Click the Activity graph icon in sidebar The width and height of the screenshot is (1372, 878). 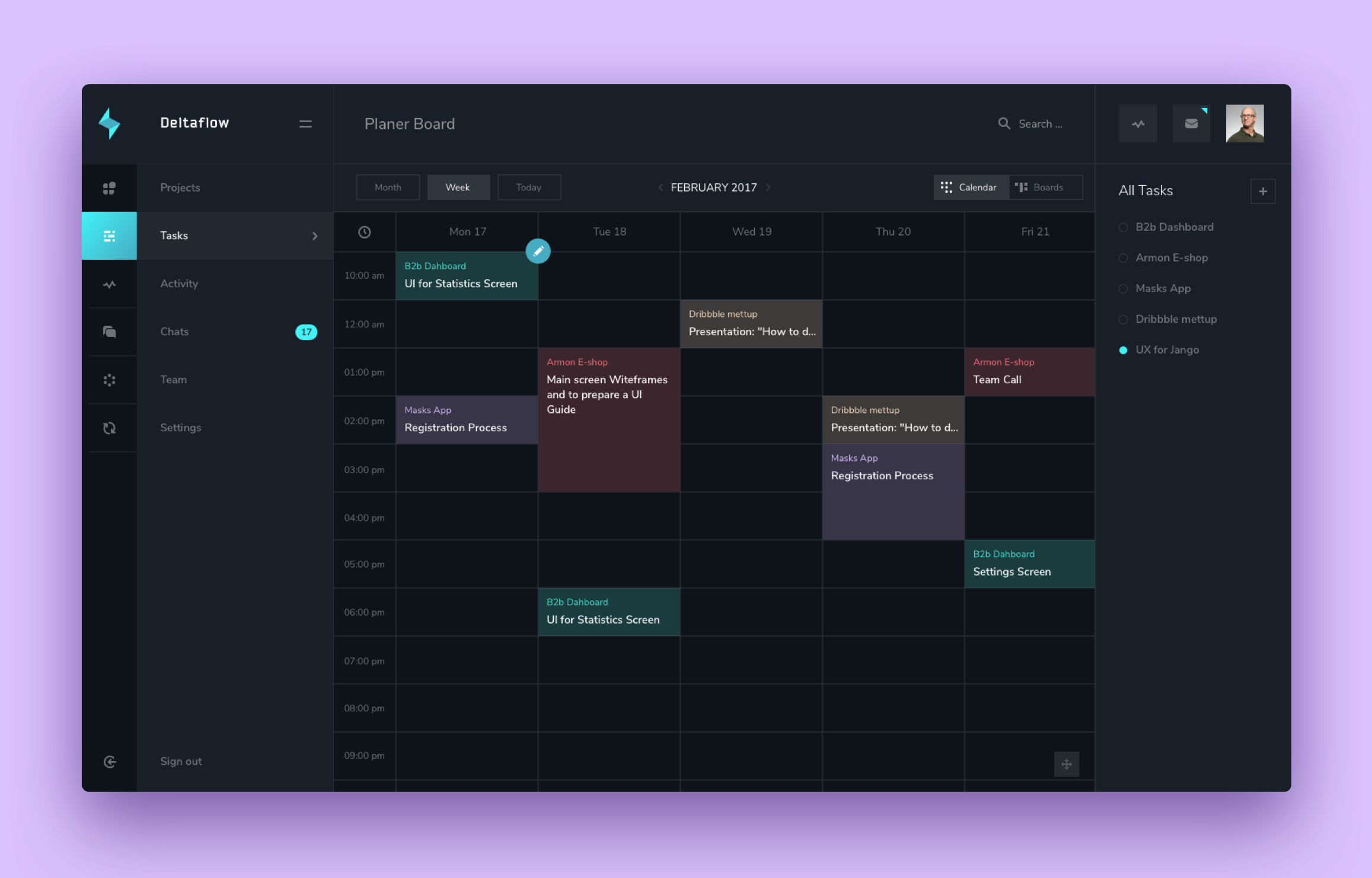[109, 283]
